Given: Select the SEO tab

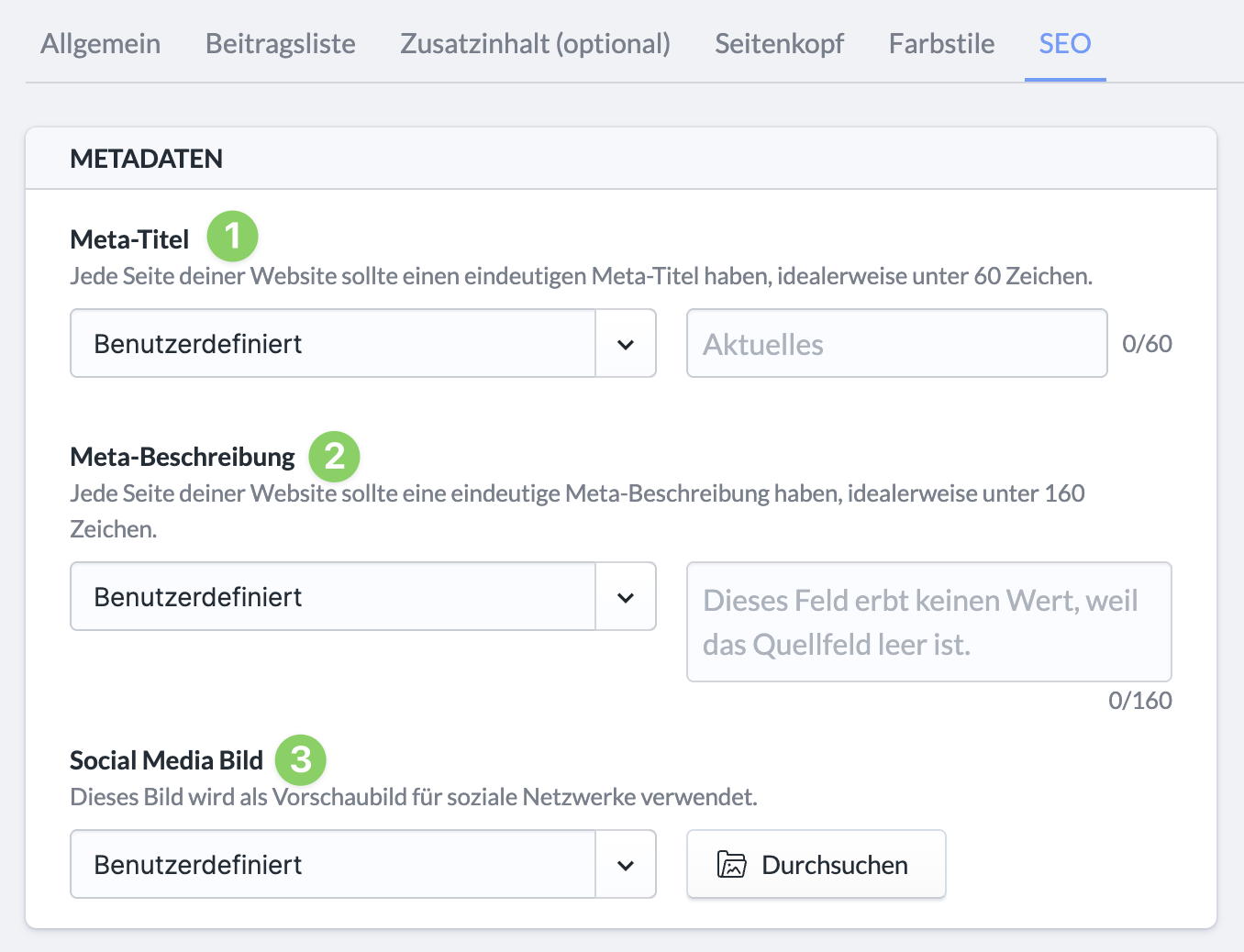Looking at the screenshot, I should pos(1065,43).
